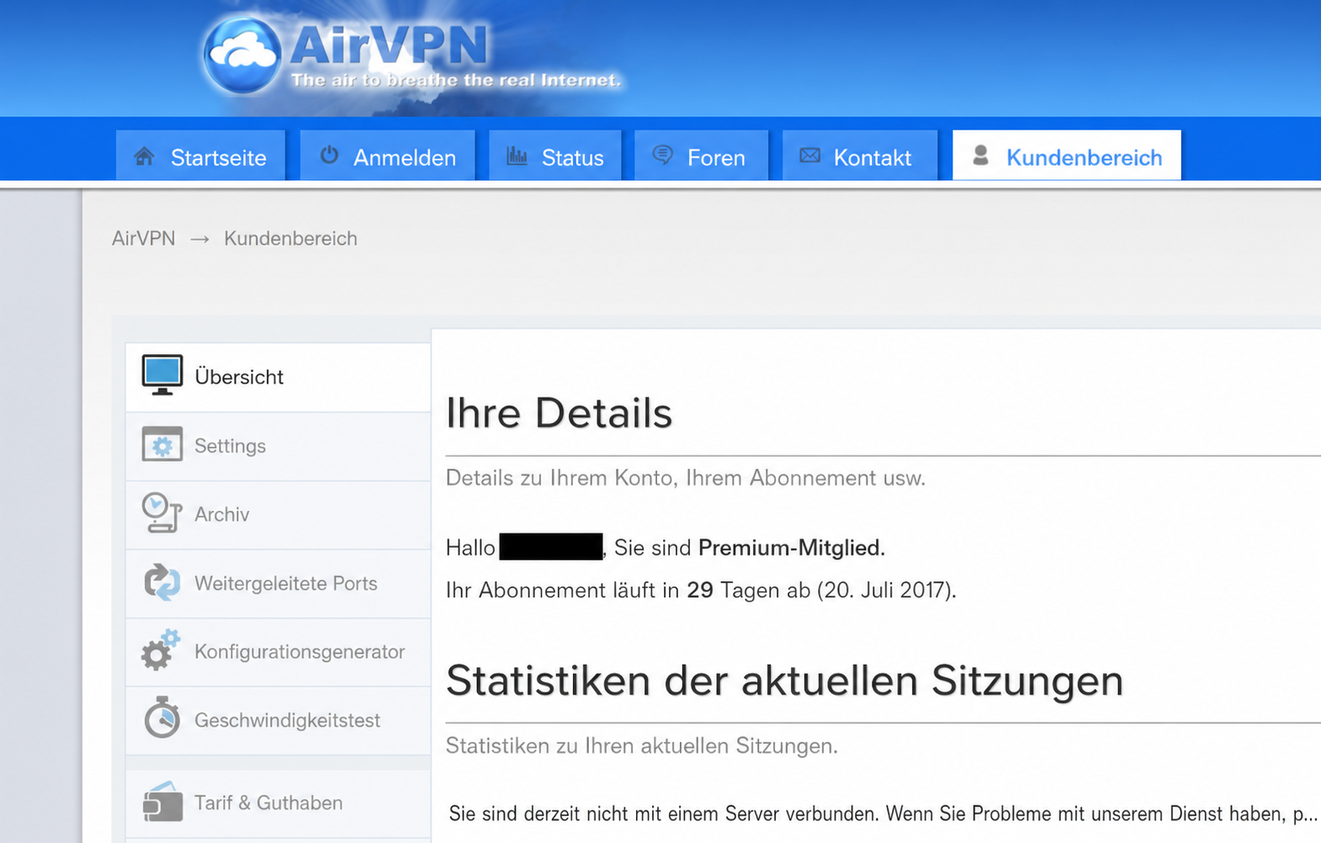Open Konfigurationsgenerator in the sidebar
1321x843 pixels.
tap(278, 652)
